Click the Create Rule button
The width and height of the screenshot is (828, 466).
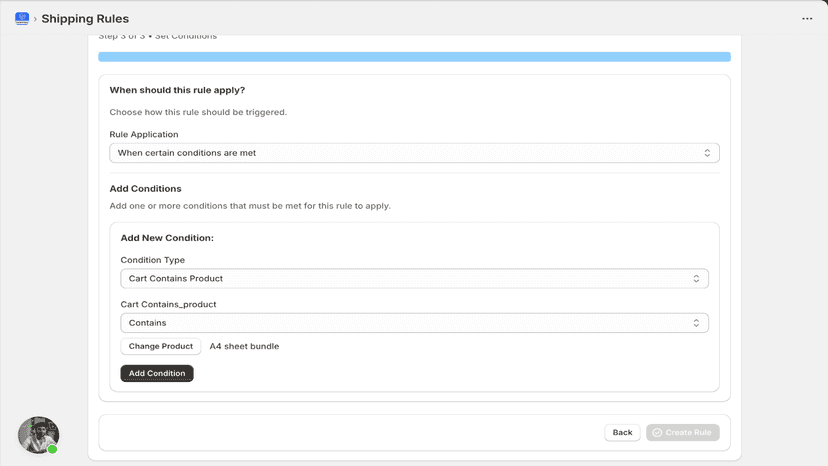[682, 432]
